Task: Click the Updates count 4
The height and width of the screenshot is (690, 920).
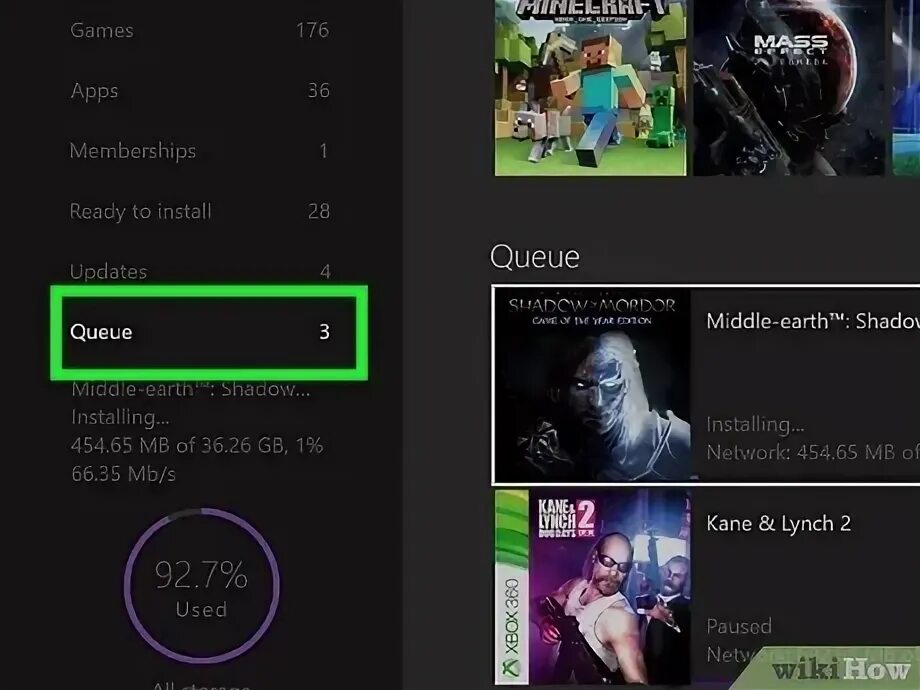Action: click(325, 272)
